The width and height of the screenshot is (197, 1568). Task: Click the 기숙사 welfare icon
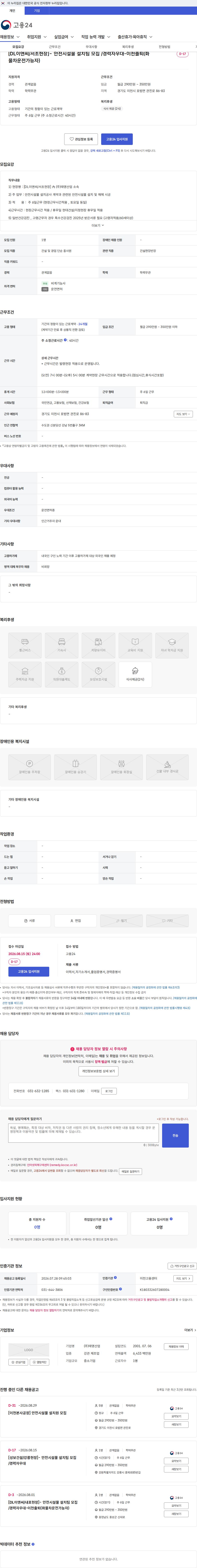click(x=62, y=645)
